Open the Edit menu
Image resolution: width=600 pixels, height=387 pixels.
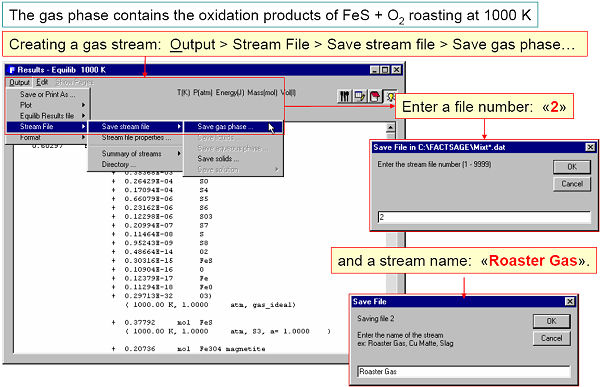pyautogui.click(x=42, y=82)
